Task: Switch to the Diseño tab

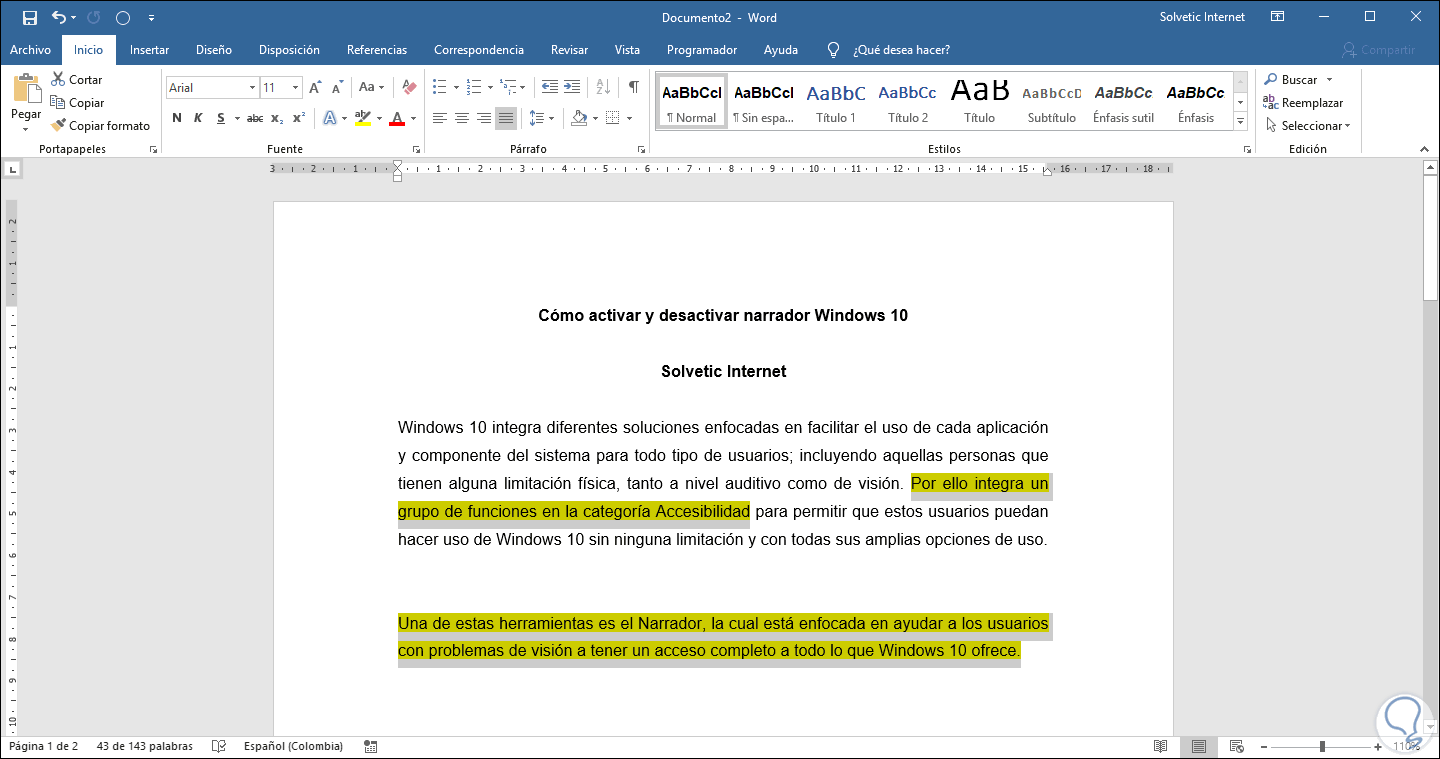Action: click(x=214, y=50)
